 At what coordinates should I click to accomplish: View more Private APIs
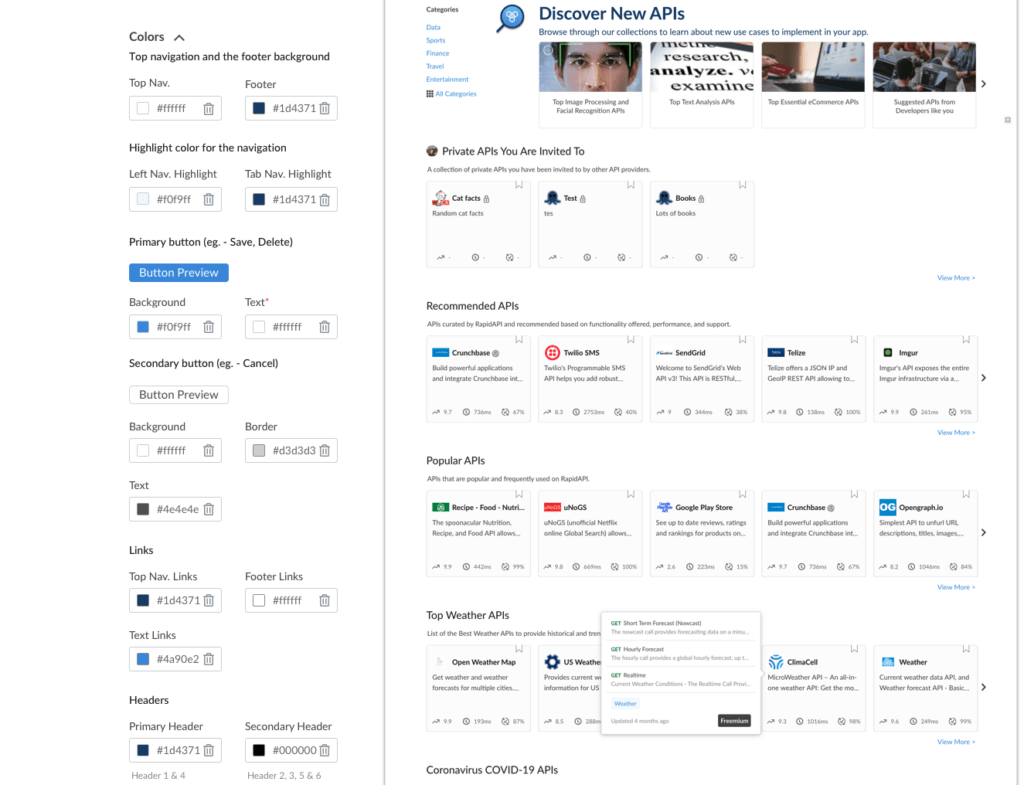956,278
